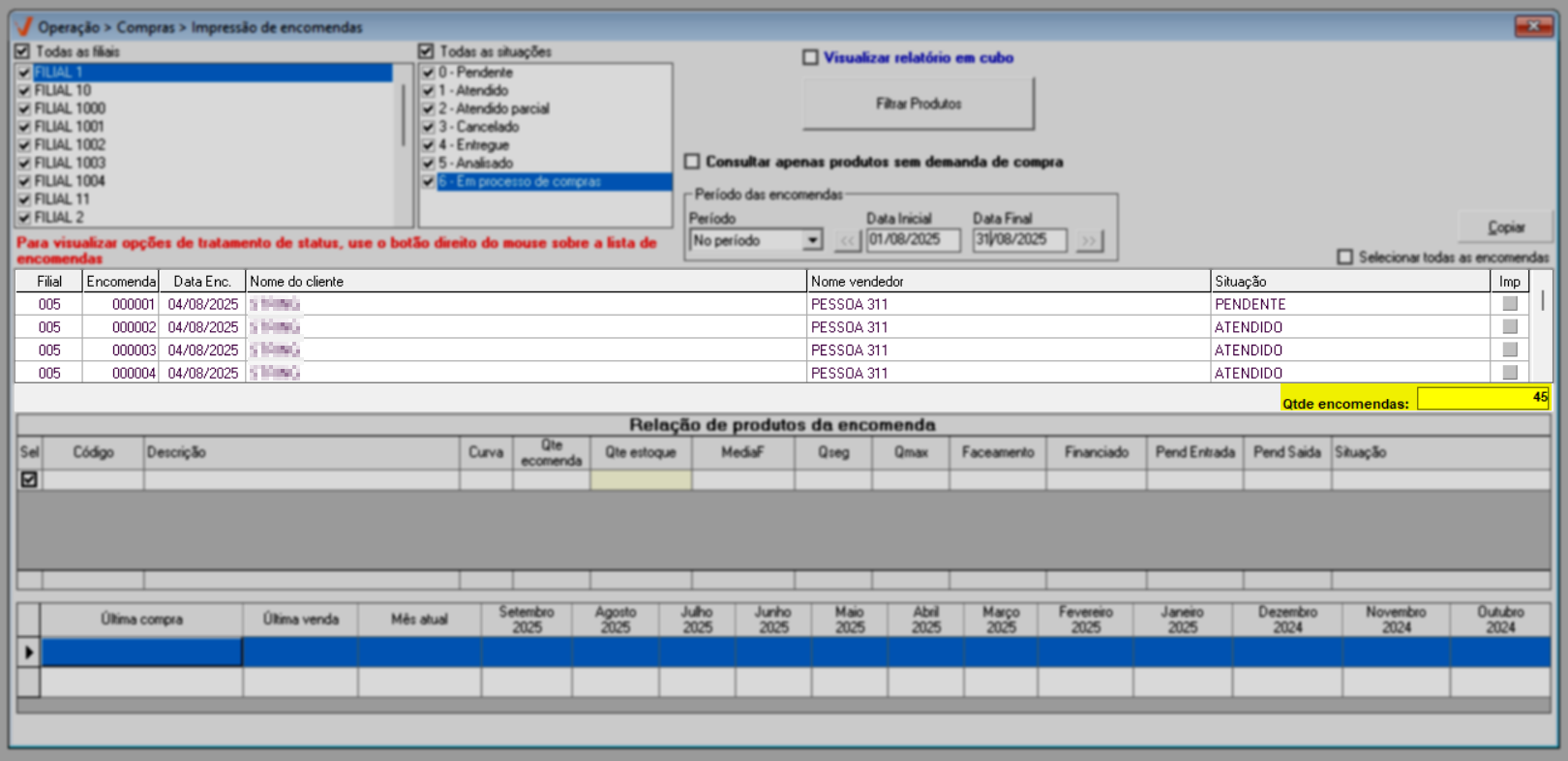The height and width of the screenshot is (761, 1568).
Task: Click the filiais list vertical scrollbar
Action: (x=404, y=116)
